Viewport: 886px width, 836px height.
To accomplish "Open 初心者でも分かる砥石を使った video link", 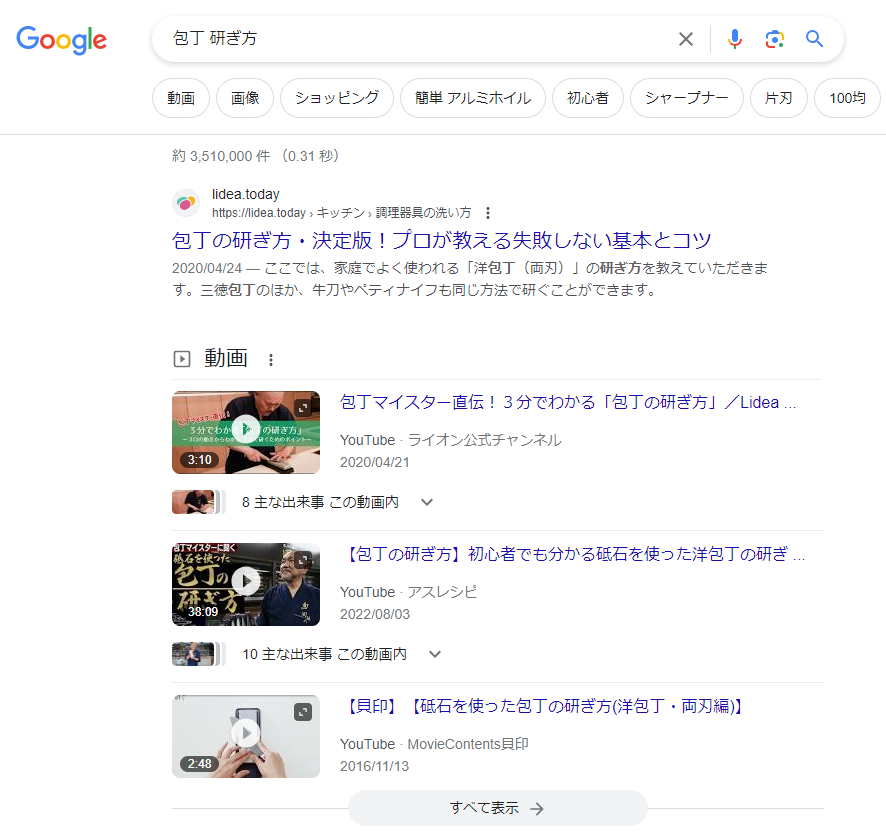I will [x=572, y=554].
